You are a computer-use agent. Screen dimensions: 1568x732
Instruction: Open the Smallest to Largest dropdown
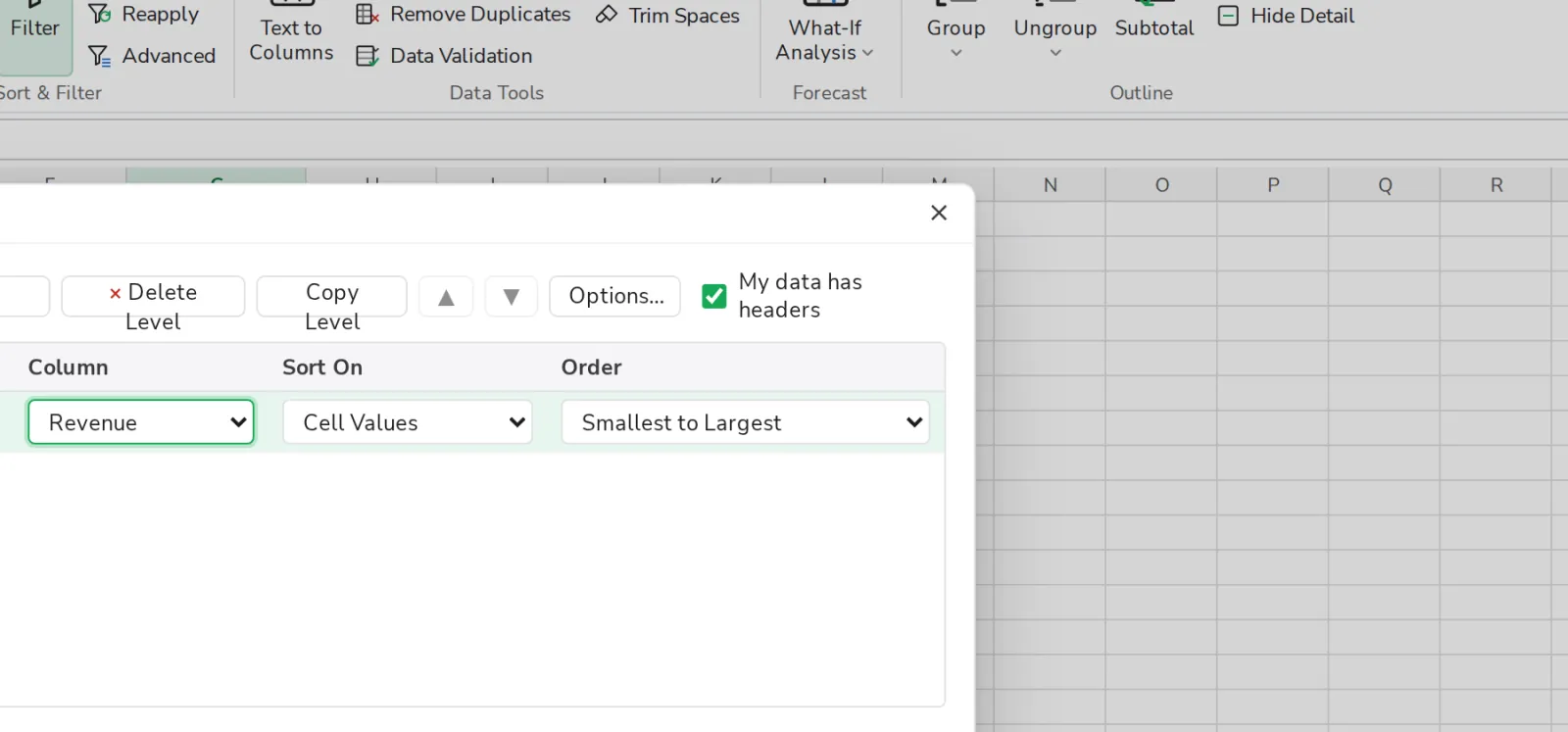[745, 422]
